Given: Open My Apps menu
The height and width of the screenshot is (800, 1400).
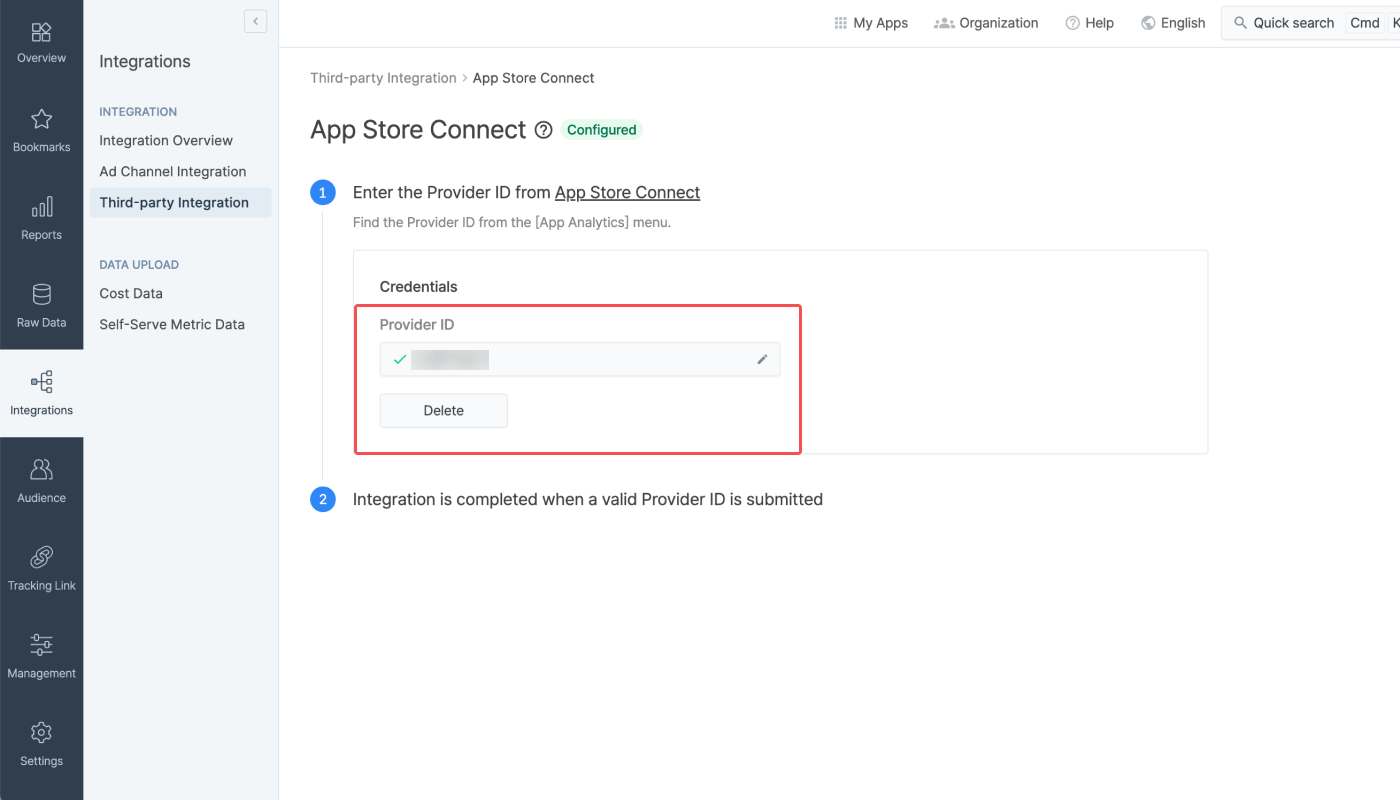Looking at the screenshot, I should pyautogui.click(x=871, y=23).
